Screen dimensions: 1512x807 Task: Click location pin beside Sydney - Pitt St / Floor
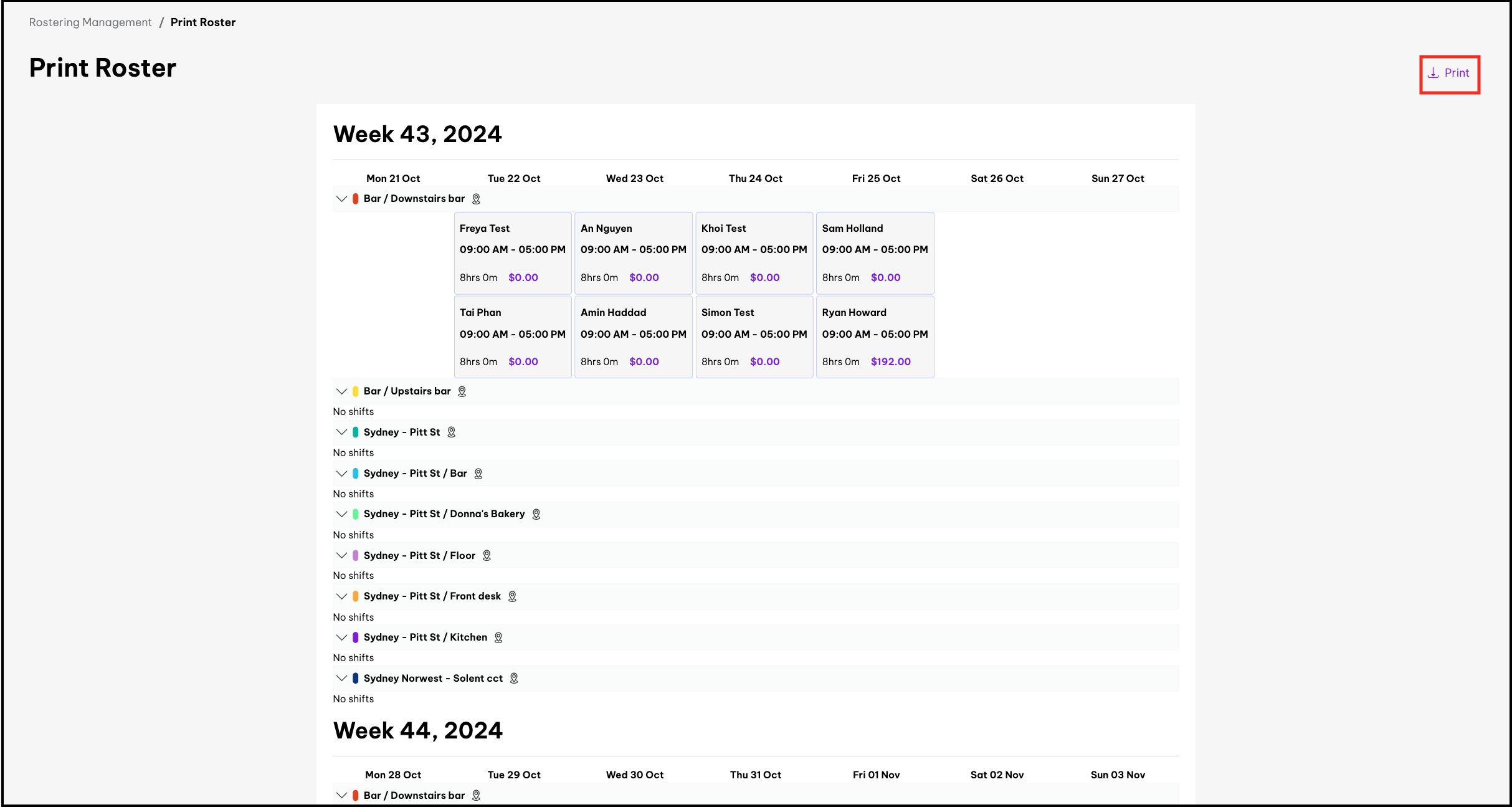[487, 555]
